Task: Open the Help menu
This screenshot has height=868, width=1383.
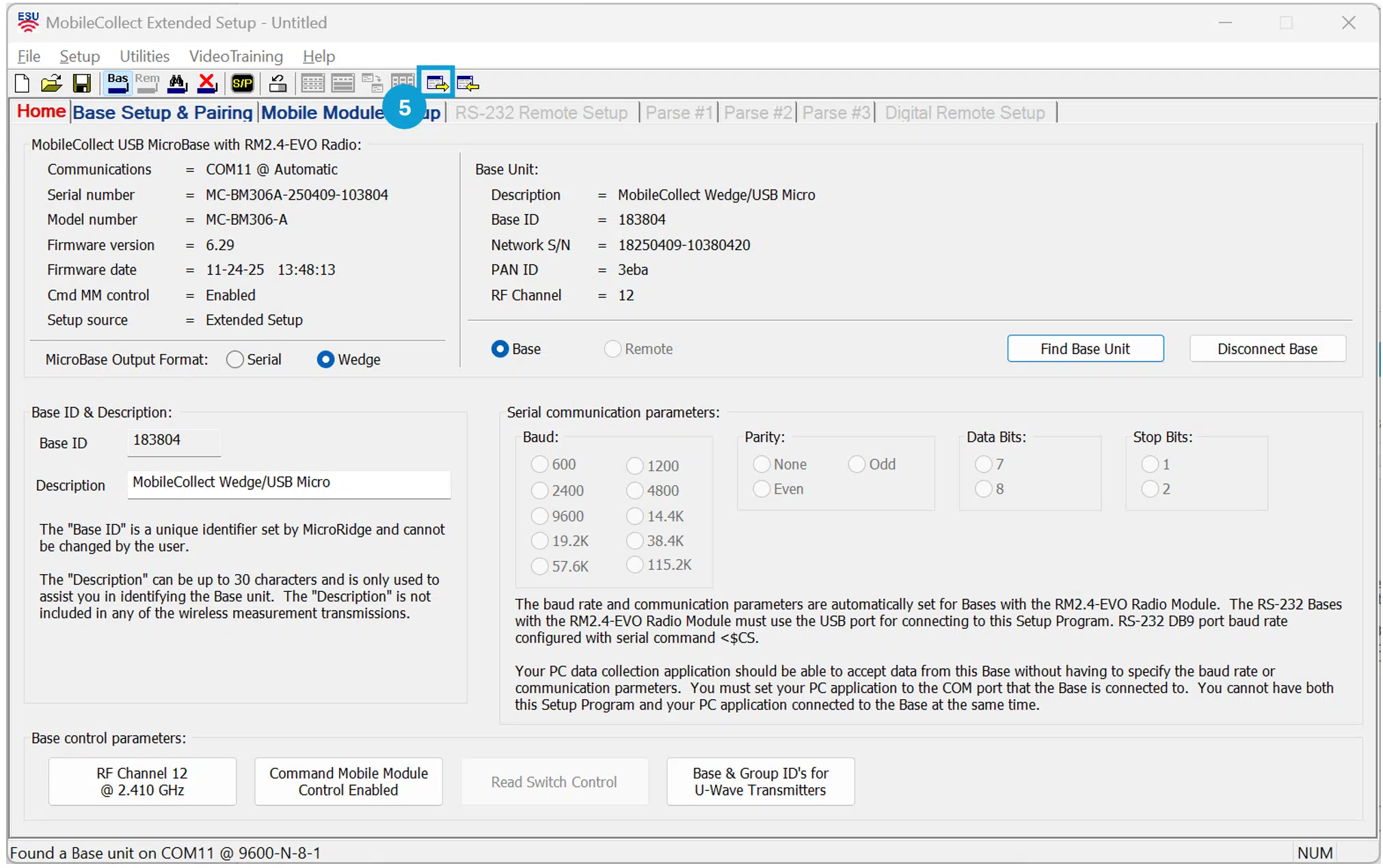Action: tap(319, 56)
